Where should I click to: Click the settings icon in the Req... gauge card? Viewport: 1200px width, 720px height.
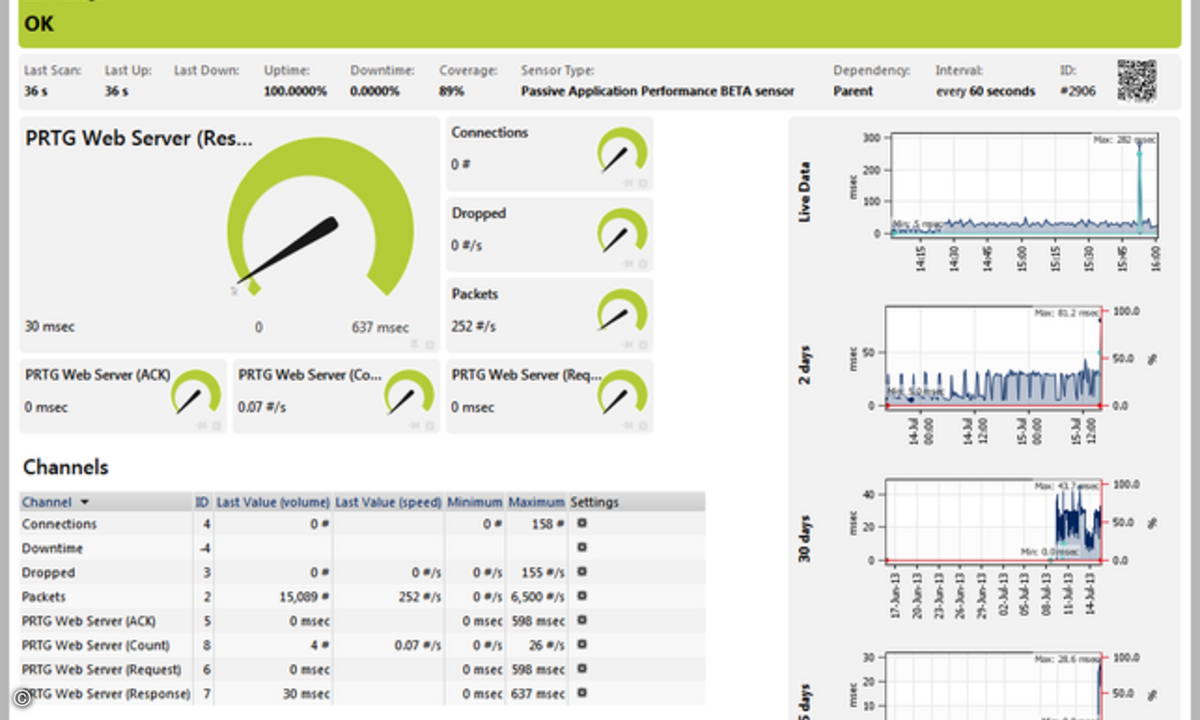[643, 425]
